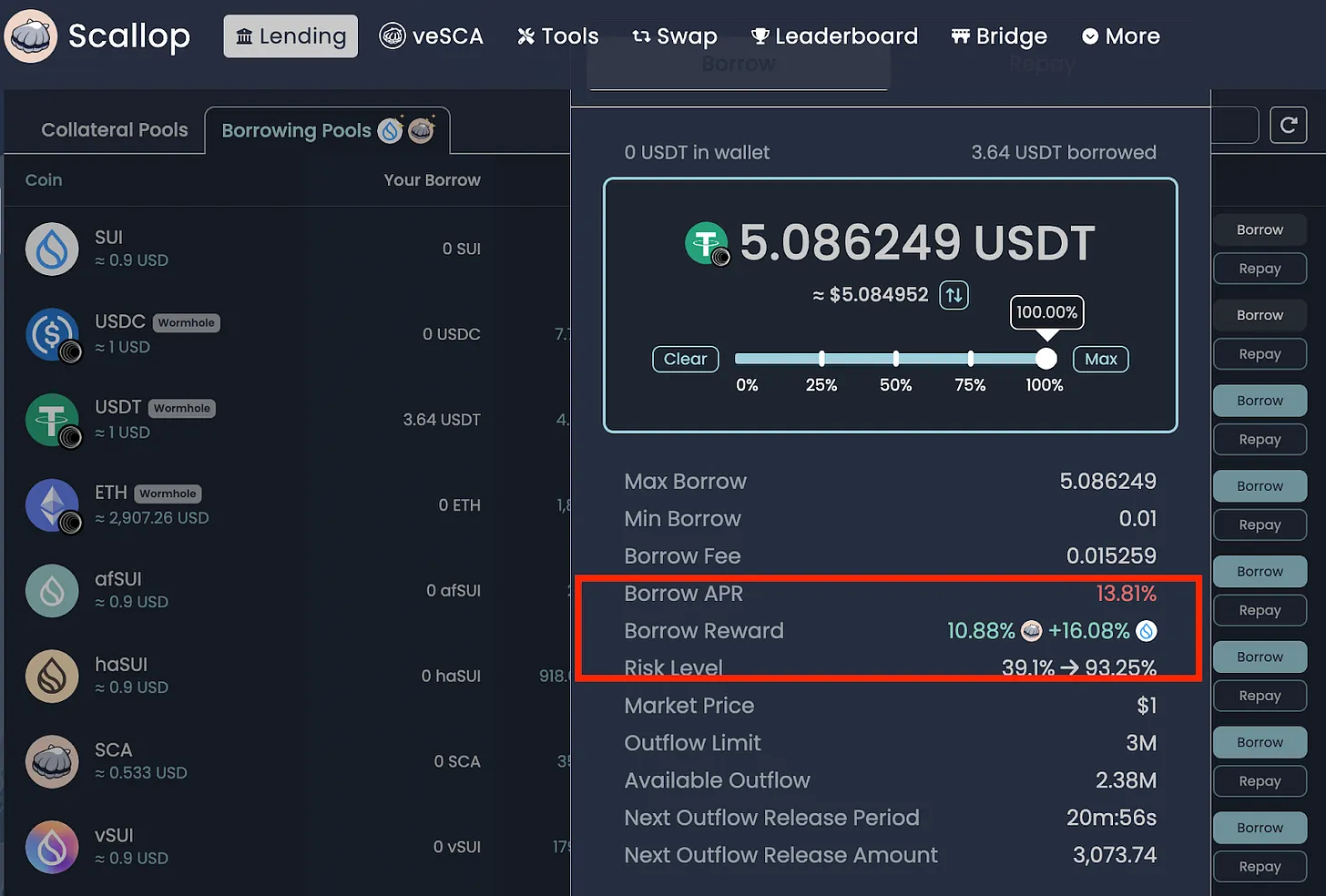
Task: Open the veSCA page
Action: [431, 36]
